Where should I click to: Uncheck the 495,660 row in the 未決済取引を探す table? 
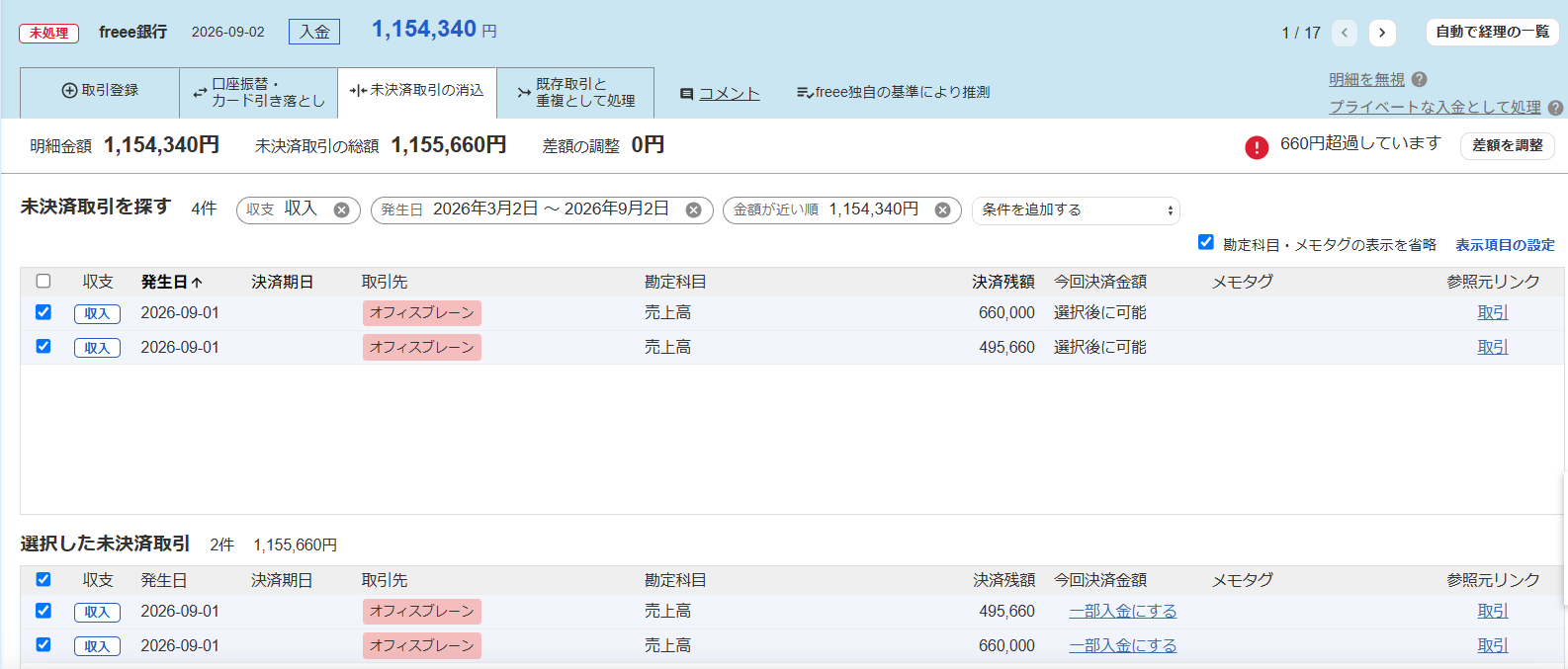point(44,346)
